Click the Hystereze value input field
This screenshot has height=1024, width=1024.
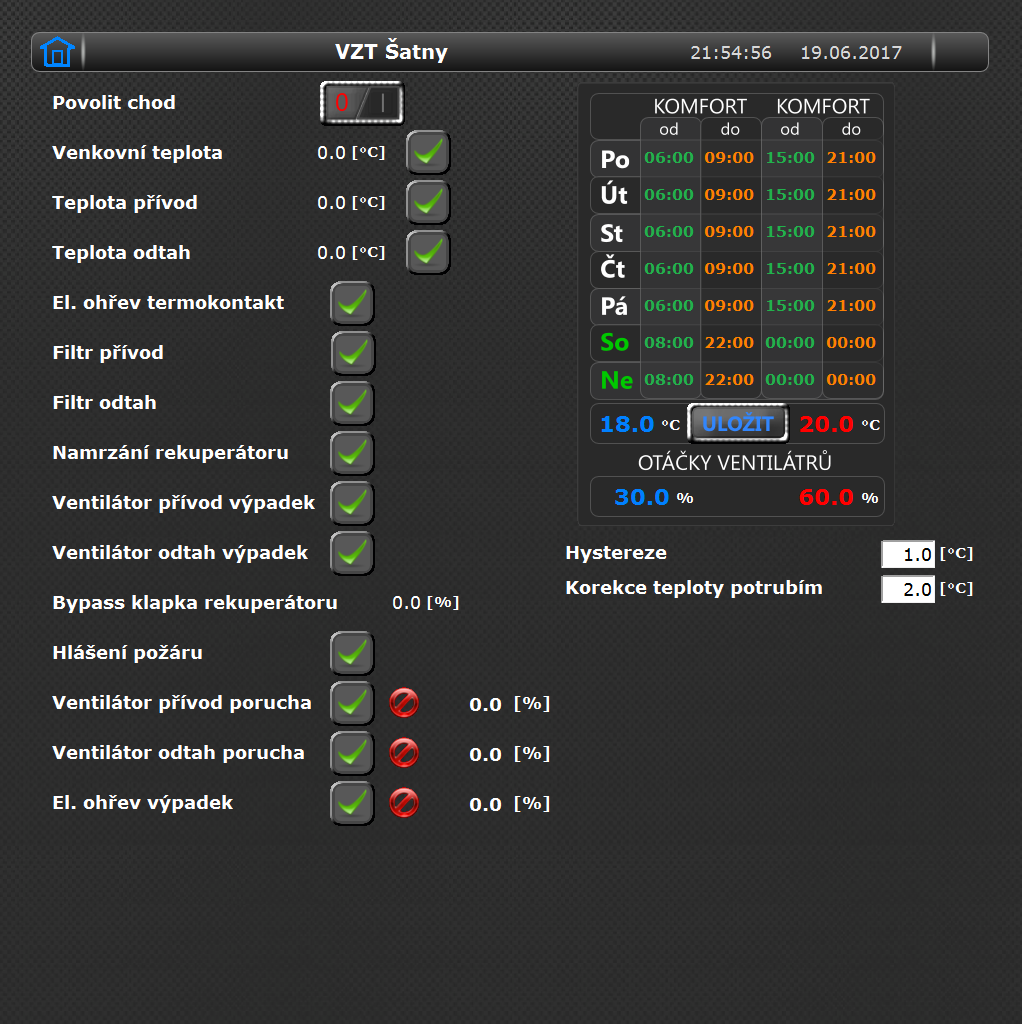point(908,554)
